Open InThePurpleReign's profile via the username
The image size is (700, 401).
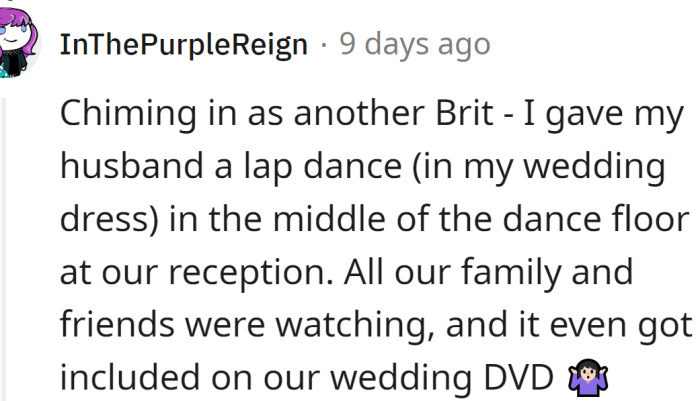(x=183, y=44)
